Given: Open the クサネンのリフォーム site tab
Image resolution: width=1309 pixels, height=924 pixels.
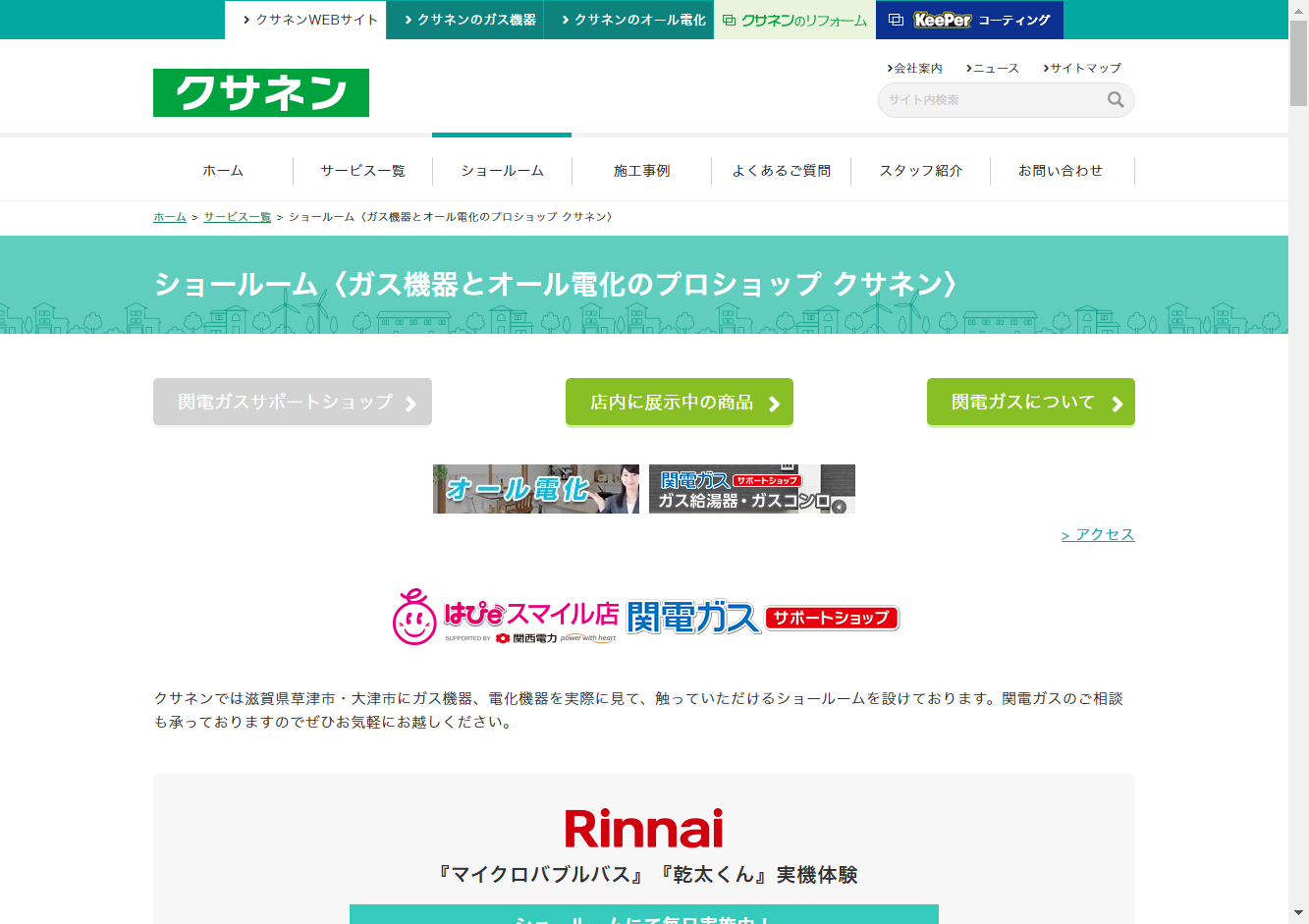Looking at the screenshot, I should (x=794, y=20).
